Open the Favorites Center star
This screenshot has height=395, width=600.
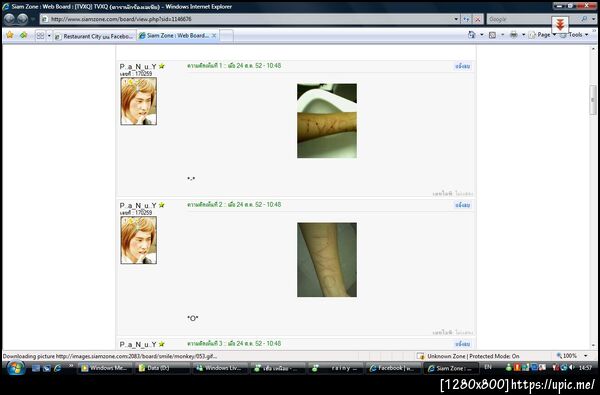click(x=10, y=35)
